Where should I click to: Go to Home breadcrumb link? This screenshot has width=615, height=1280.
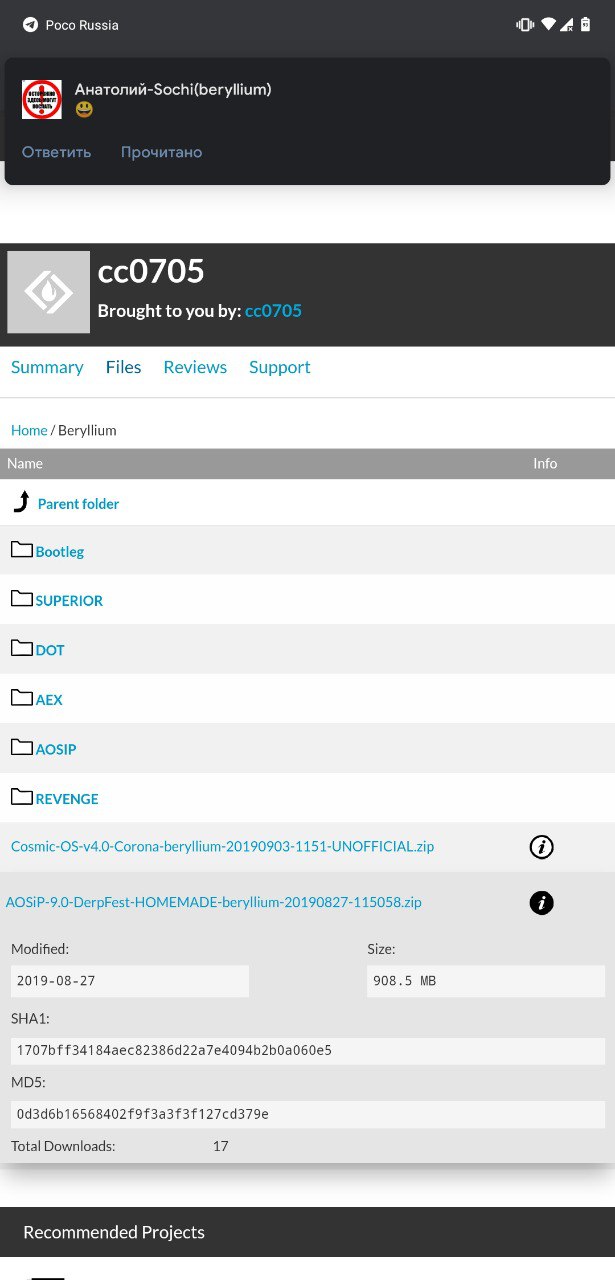click(x=29, y=430)
